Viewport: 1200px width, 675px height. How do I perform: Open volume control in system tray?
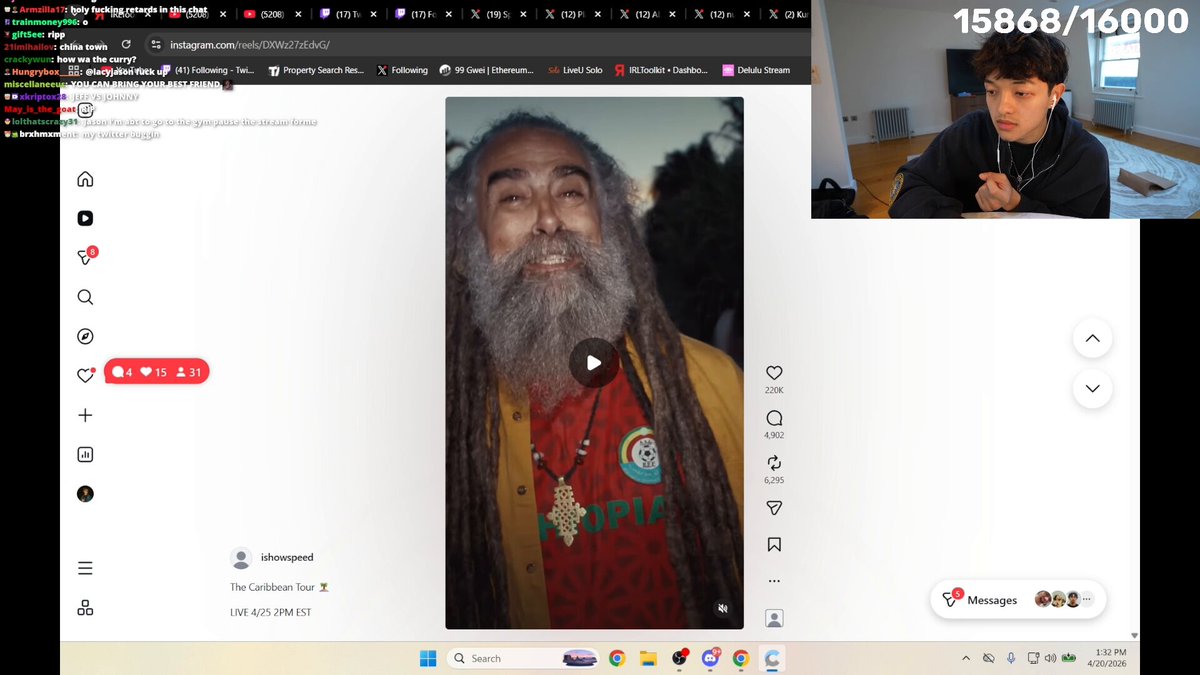click(x=1050, y=658)
